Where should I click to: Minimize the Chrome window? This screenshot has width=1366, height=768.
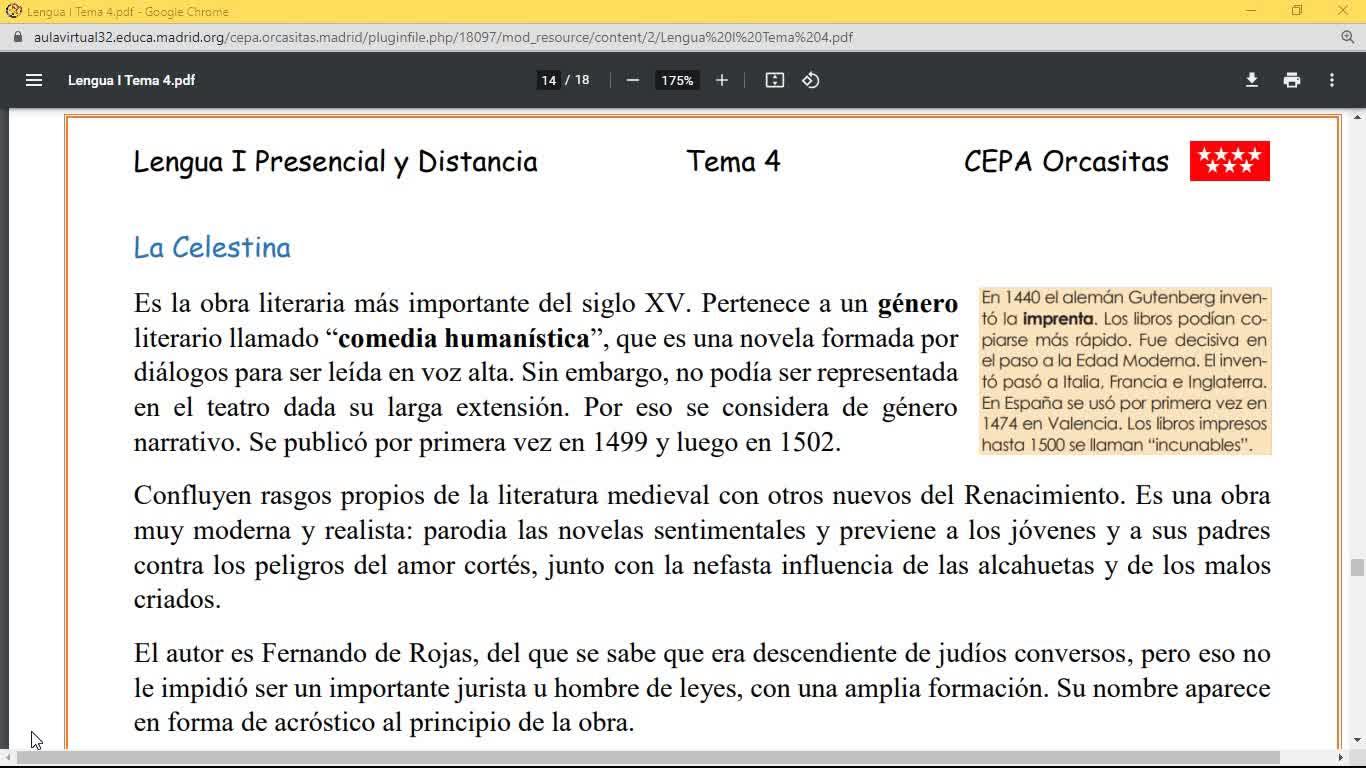[1251, 11]
